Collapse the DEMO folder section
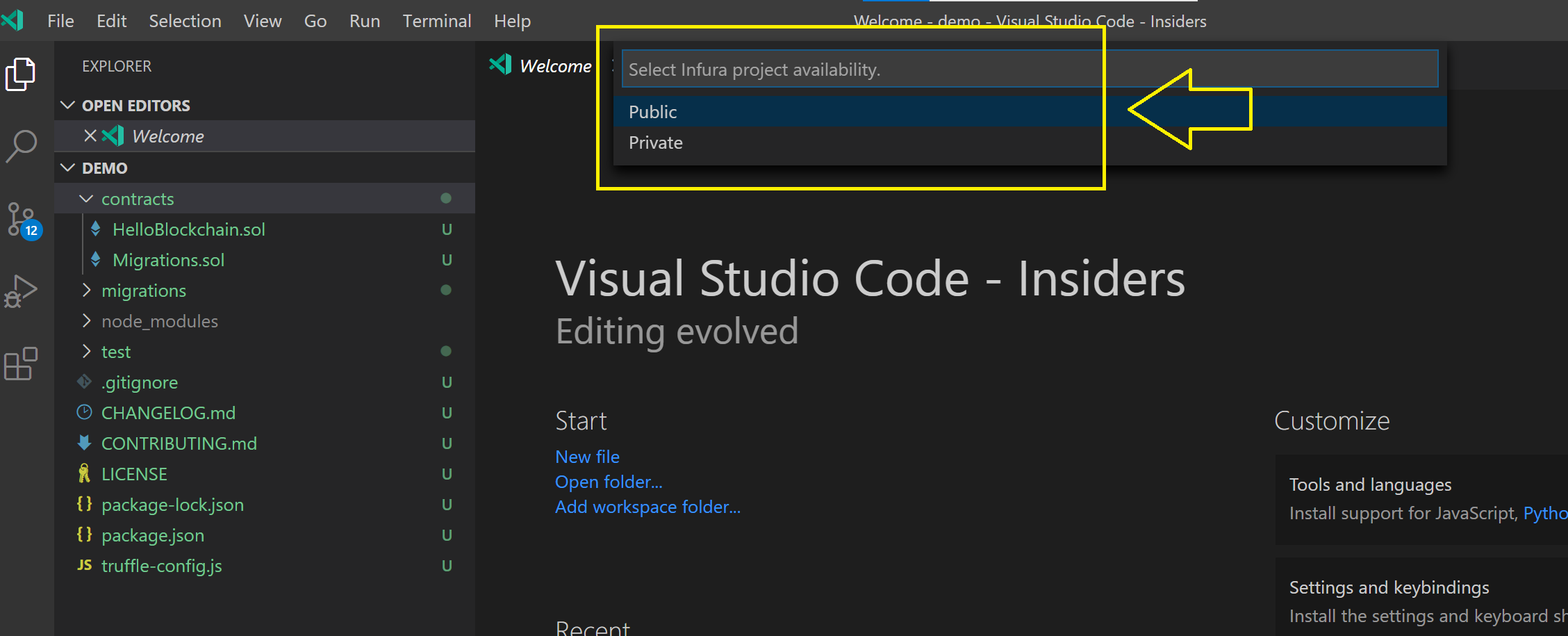Viewport: 1568px width, 636px height. tap(67, 168)
